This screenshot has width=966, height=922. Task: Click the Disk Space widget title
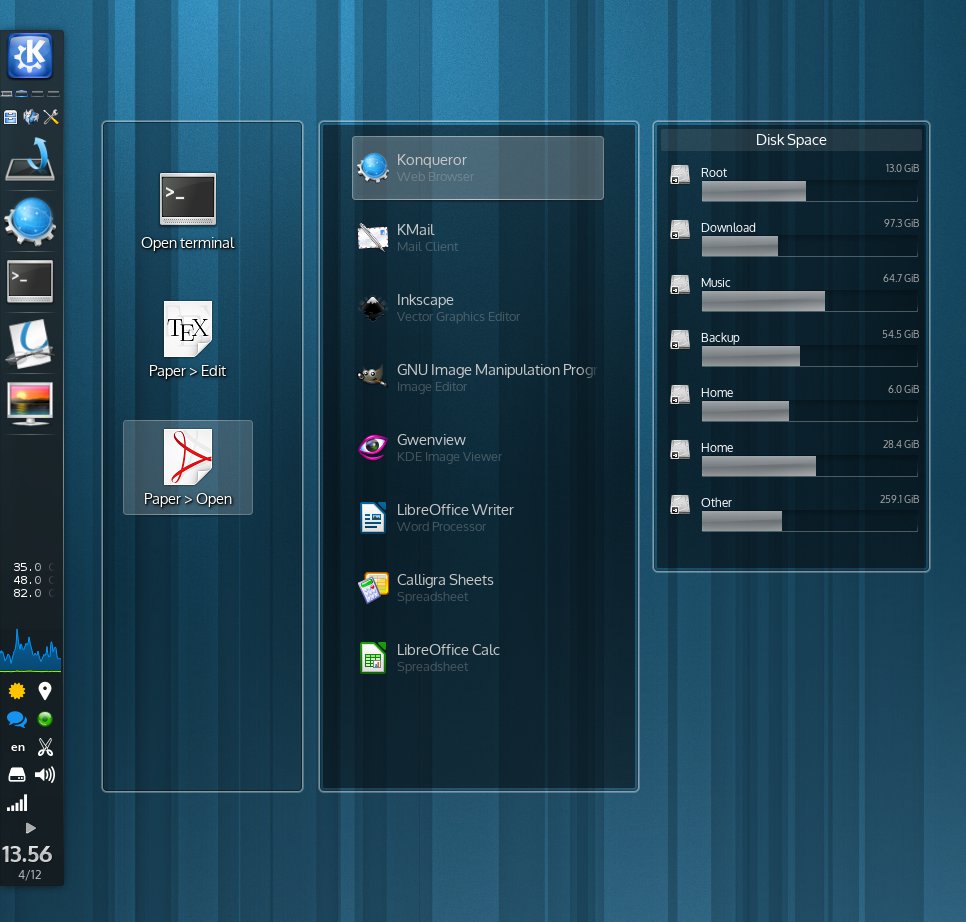(791, 140)
